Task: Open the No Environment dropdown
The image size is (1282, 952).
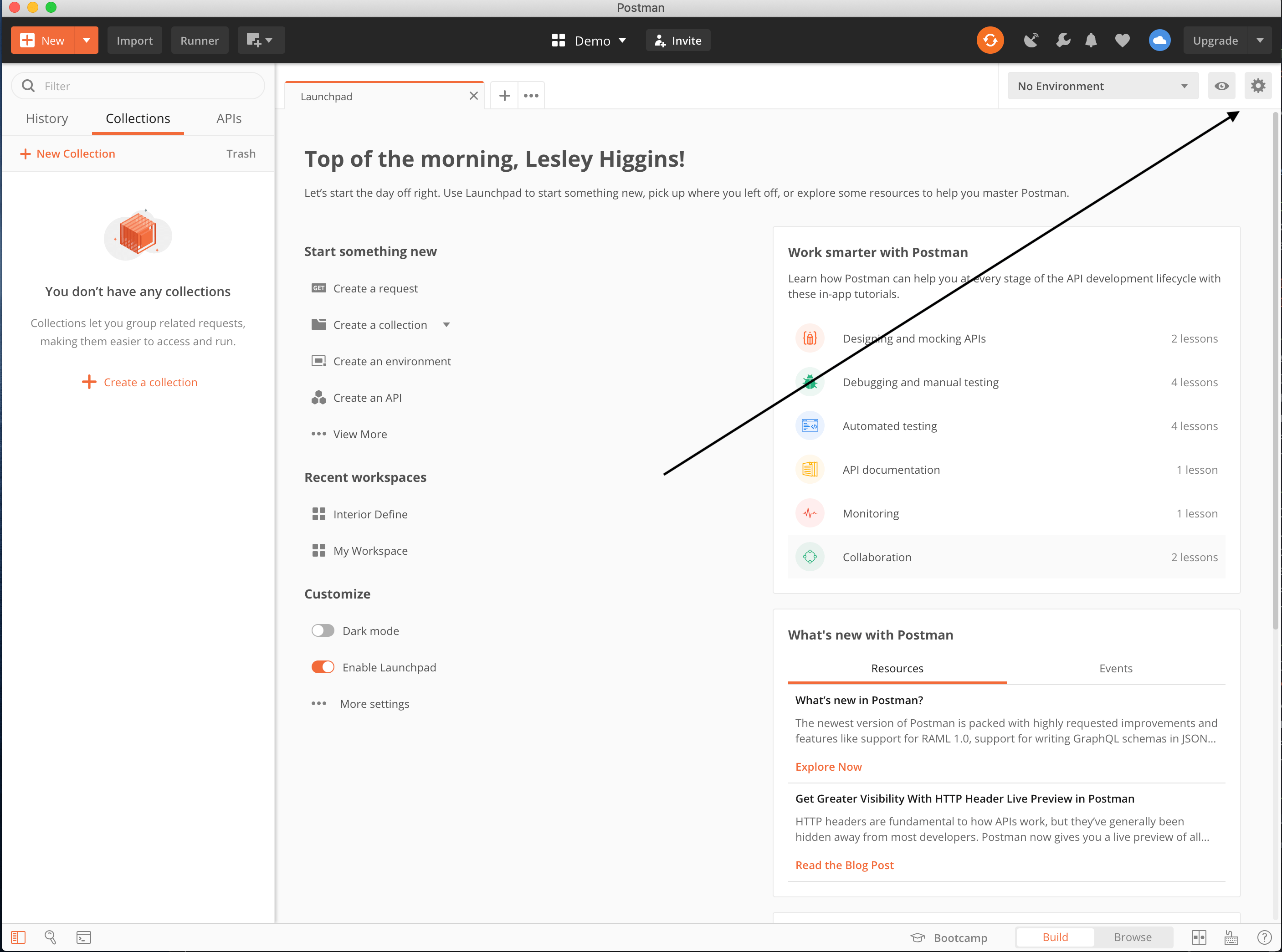Action: (x=1102, y=86)
